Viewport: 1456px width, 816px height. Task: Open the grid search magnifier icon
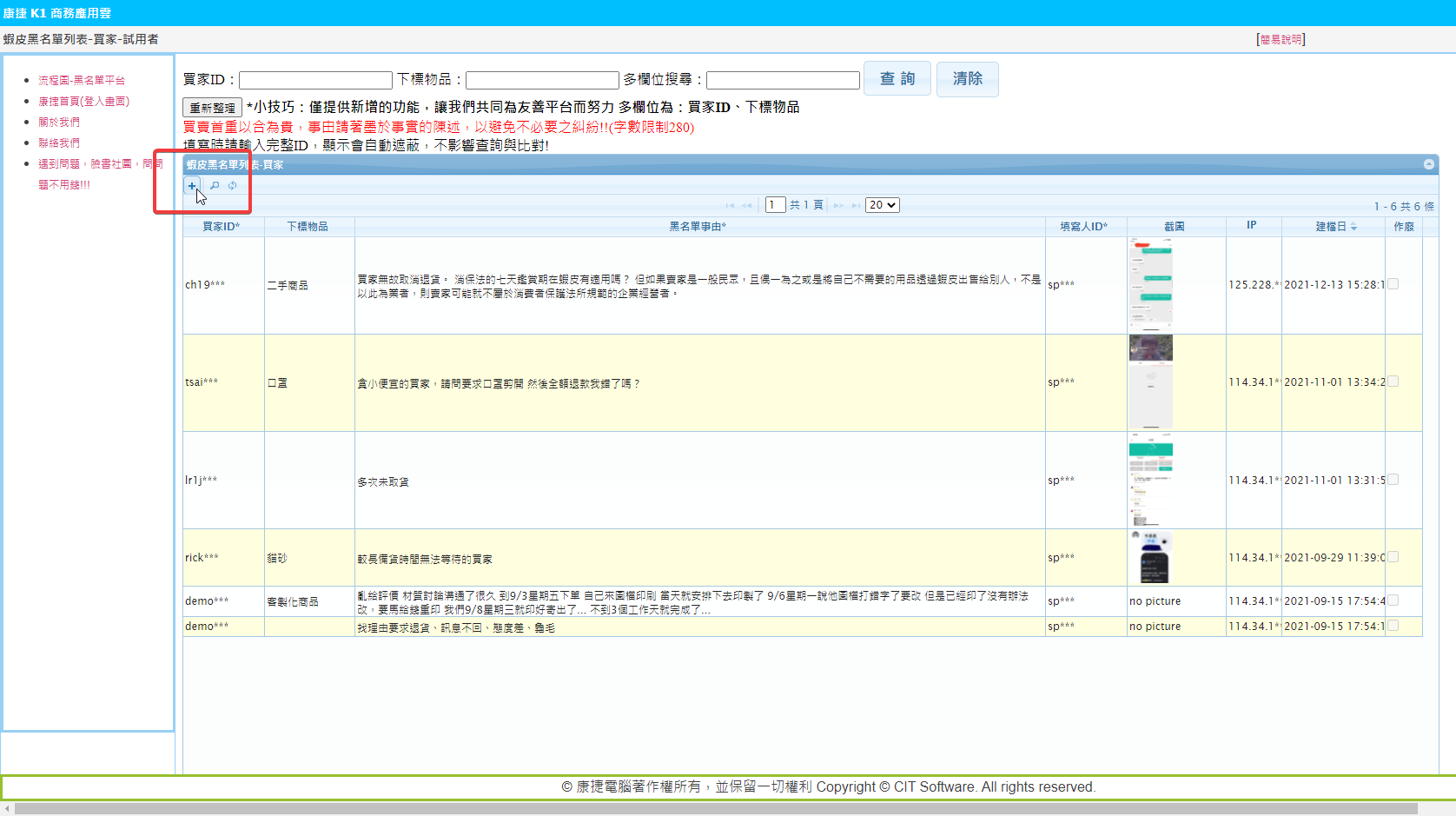pyautogui.click(x=215, y=186)
